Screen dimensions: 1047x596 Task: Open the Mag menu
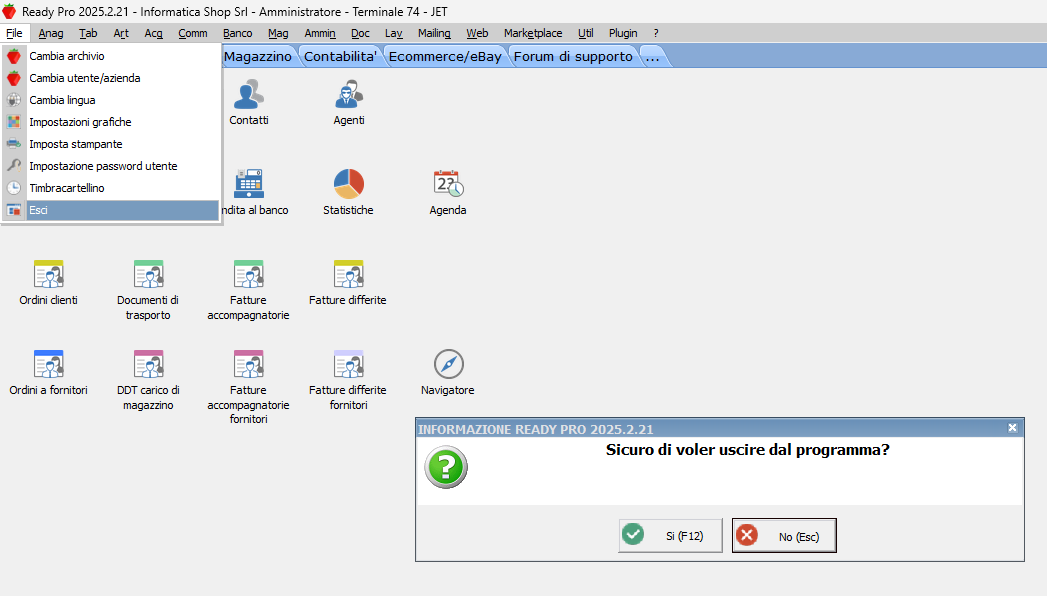[x=278, y=33]
